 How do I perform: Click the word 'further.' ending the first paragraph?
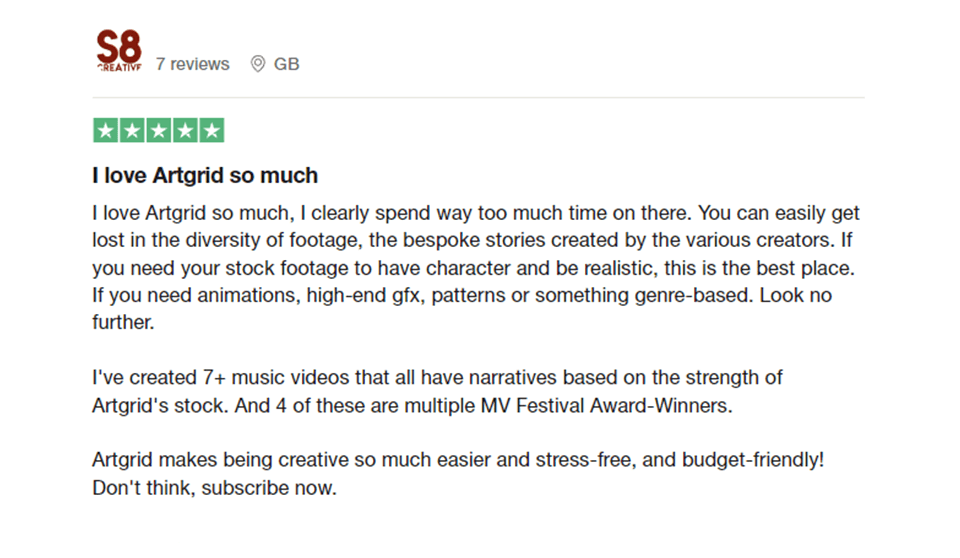124,324
